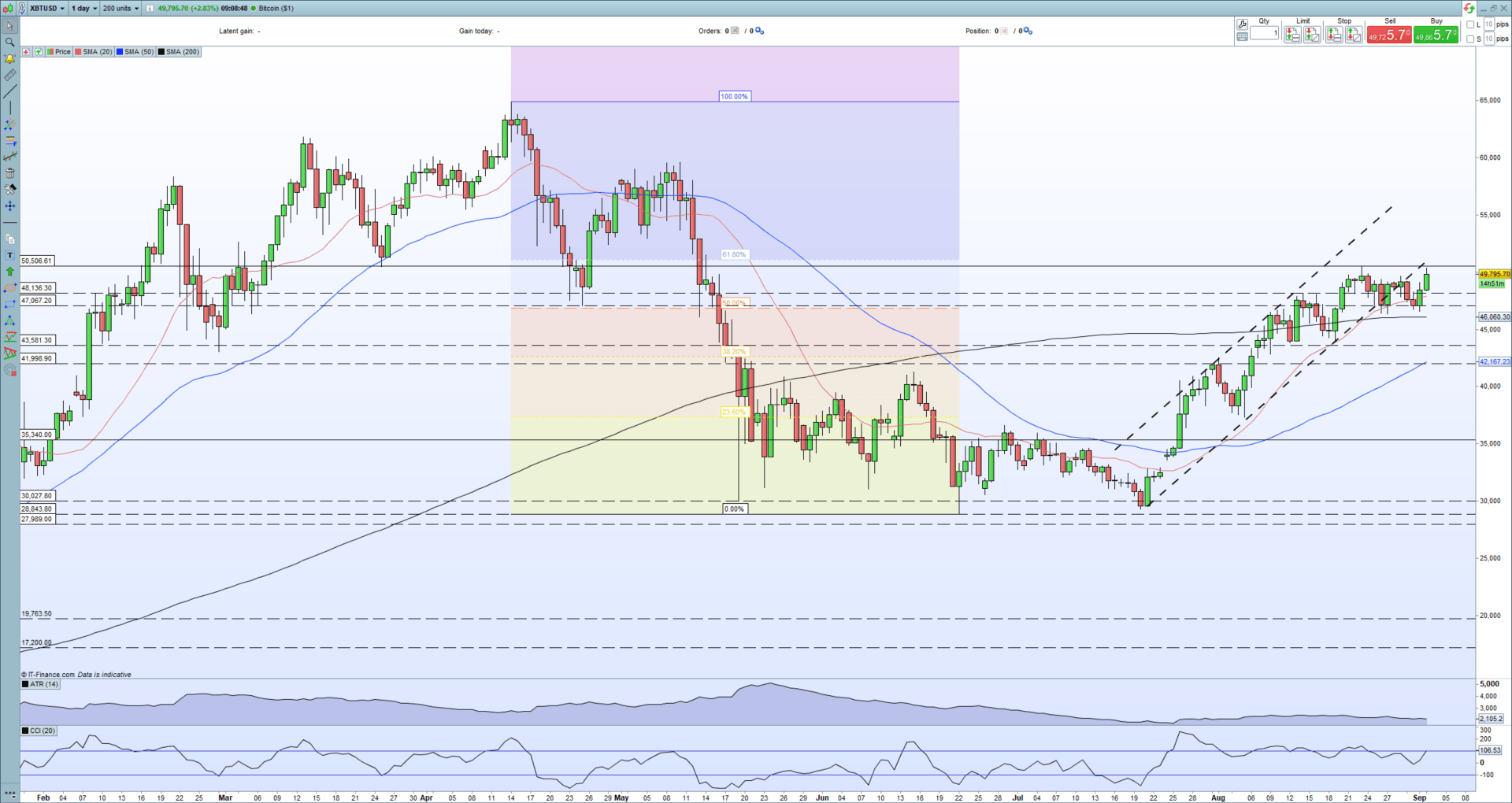The image size is (1512, 803).
Task: Select the diagonal trend line tool
Action: [x=9, y=91]
